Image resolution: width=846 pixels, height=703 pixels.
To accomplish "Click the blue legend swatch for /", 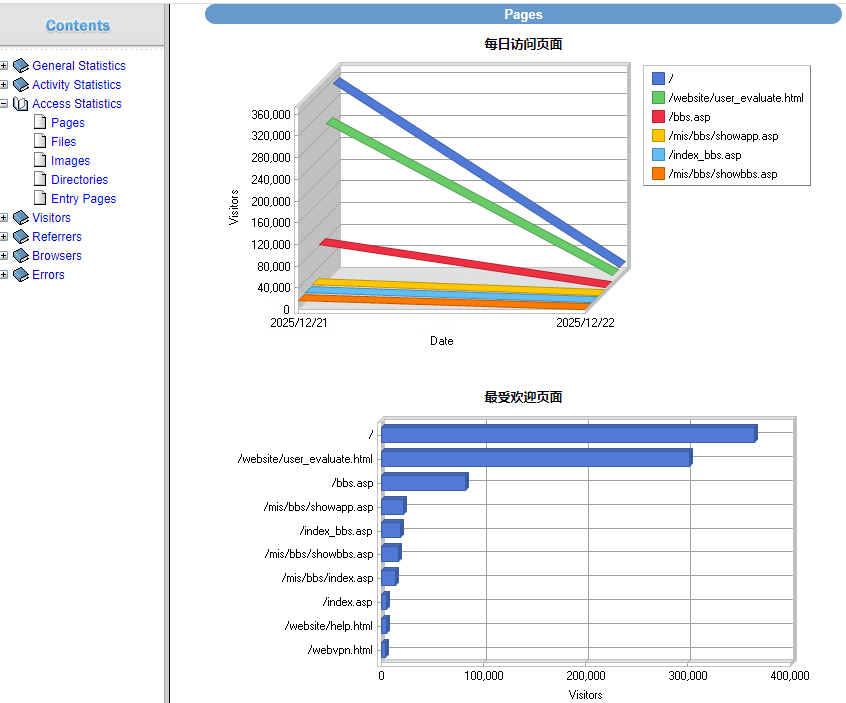I will (x=658, y=79).
